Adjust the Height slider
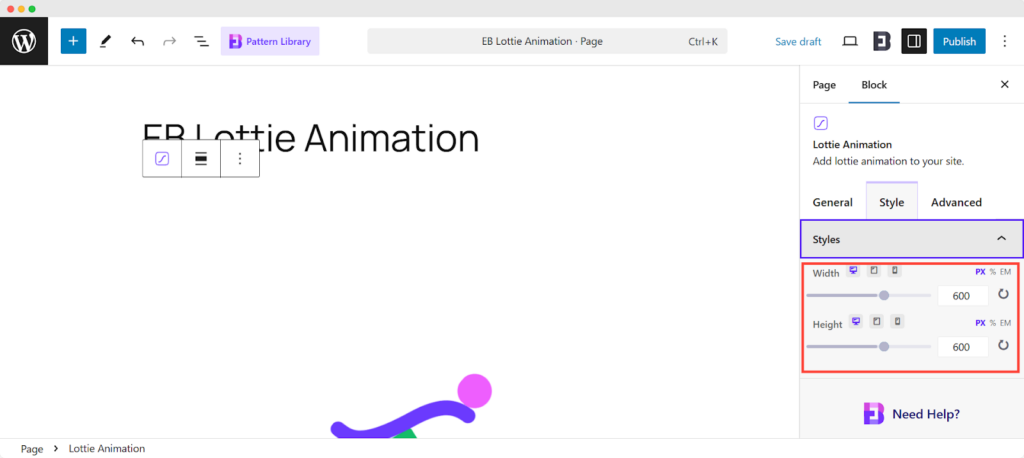 pos(869,346)
